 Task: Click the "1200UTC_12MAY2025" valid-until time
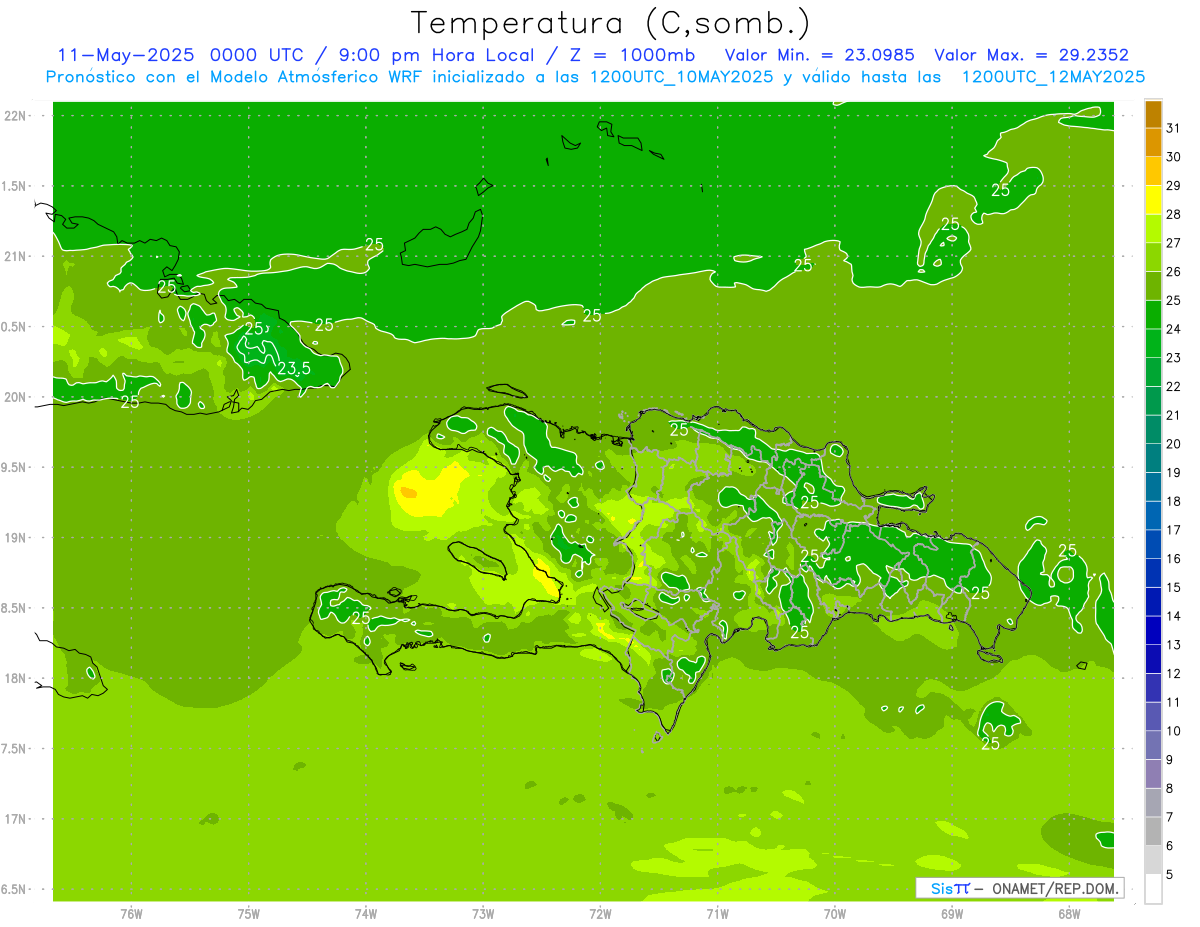[1053, 77]
